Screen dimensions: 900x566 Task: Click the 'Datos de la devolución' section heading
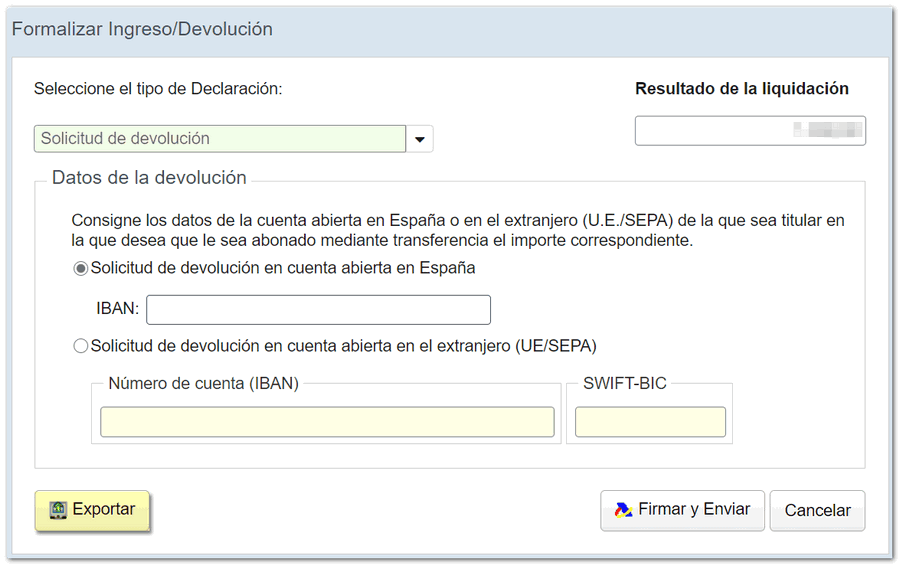point(149,178)
